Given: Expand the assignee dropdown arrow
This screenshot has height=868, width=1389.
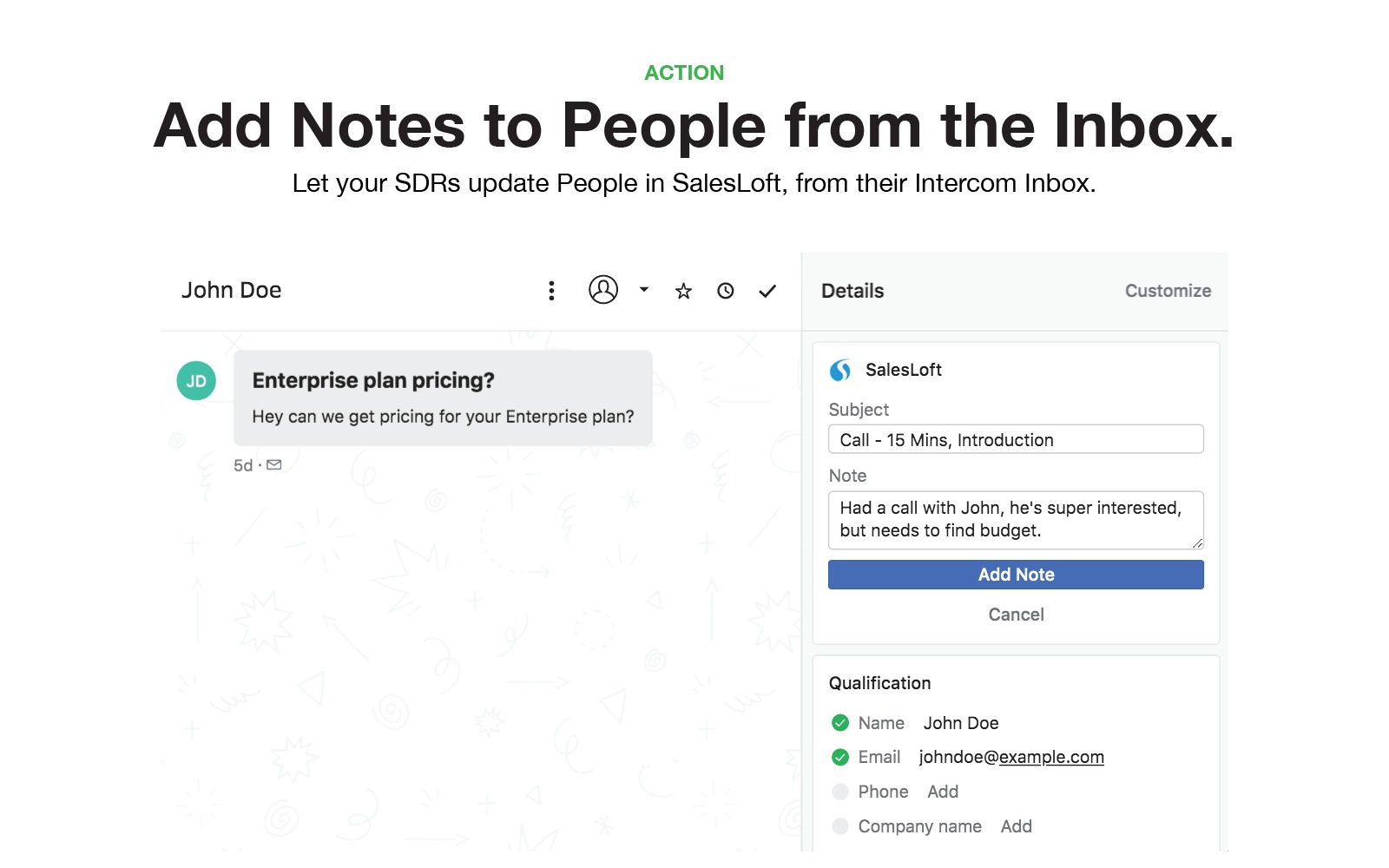Looking at the screenshot, I should (x=644, y=290).
